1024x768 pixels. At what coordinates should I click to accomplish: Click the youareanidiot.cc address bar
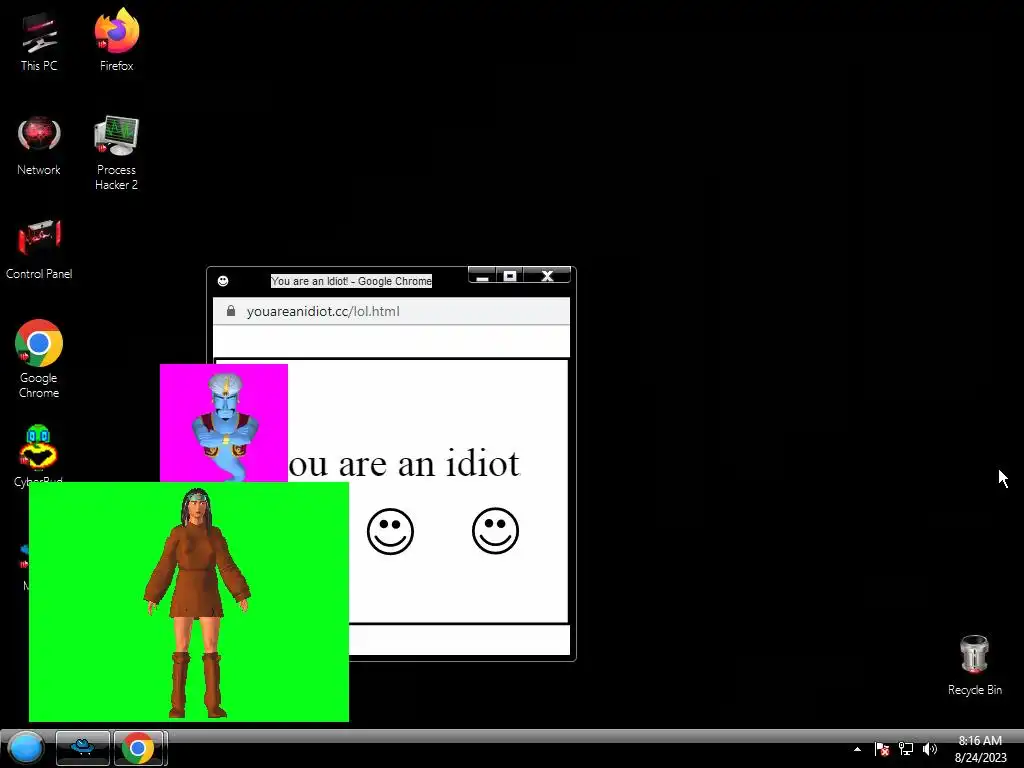(x=391, y=311)
